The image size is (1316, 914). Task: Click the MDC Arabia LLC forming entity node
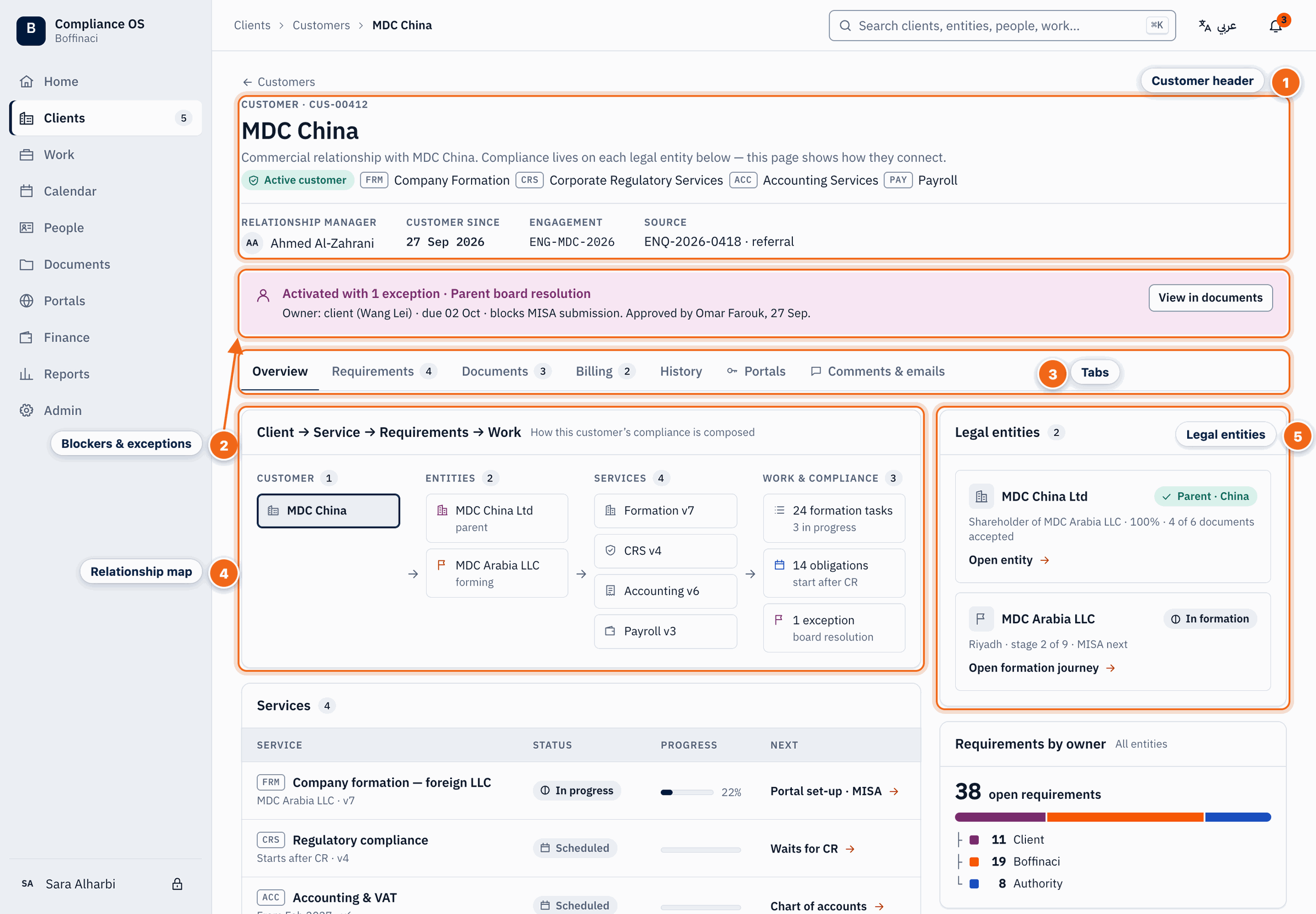[496, 574]
